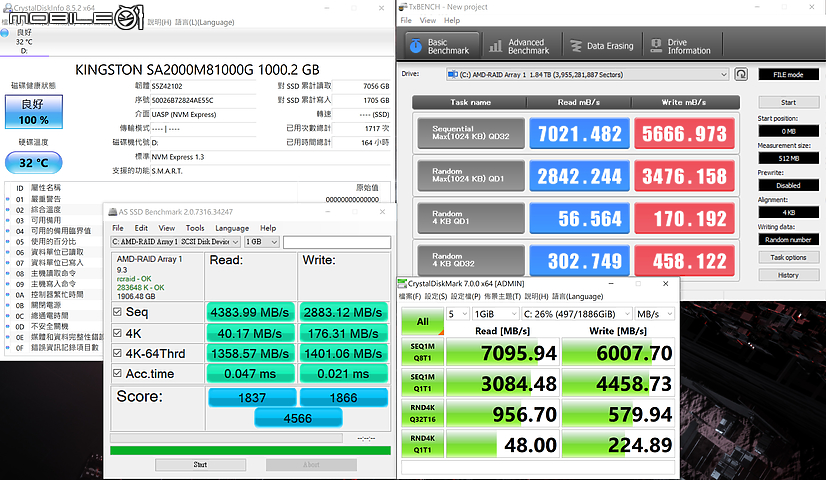Image resolution: width=826 pixels, height=480 pixels.
Task: Click the blue status dot of attribute 05
Action: tap(7, 242)
